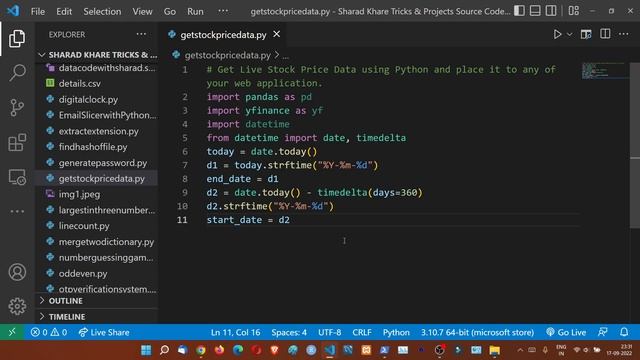Viewport: 640px width, 360px height.
Task: Open the Manage gear menu
Action: (17, 306)
